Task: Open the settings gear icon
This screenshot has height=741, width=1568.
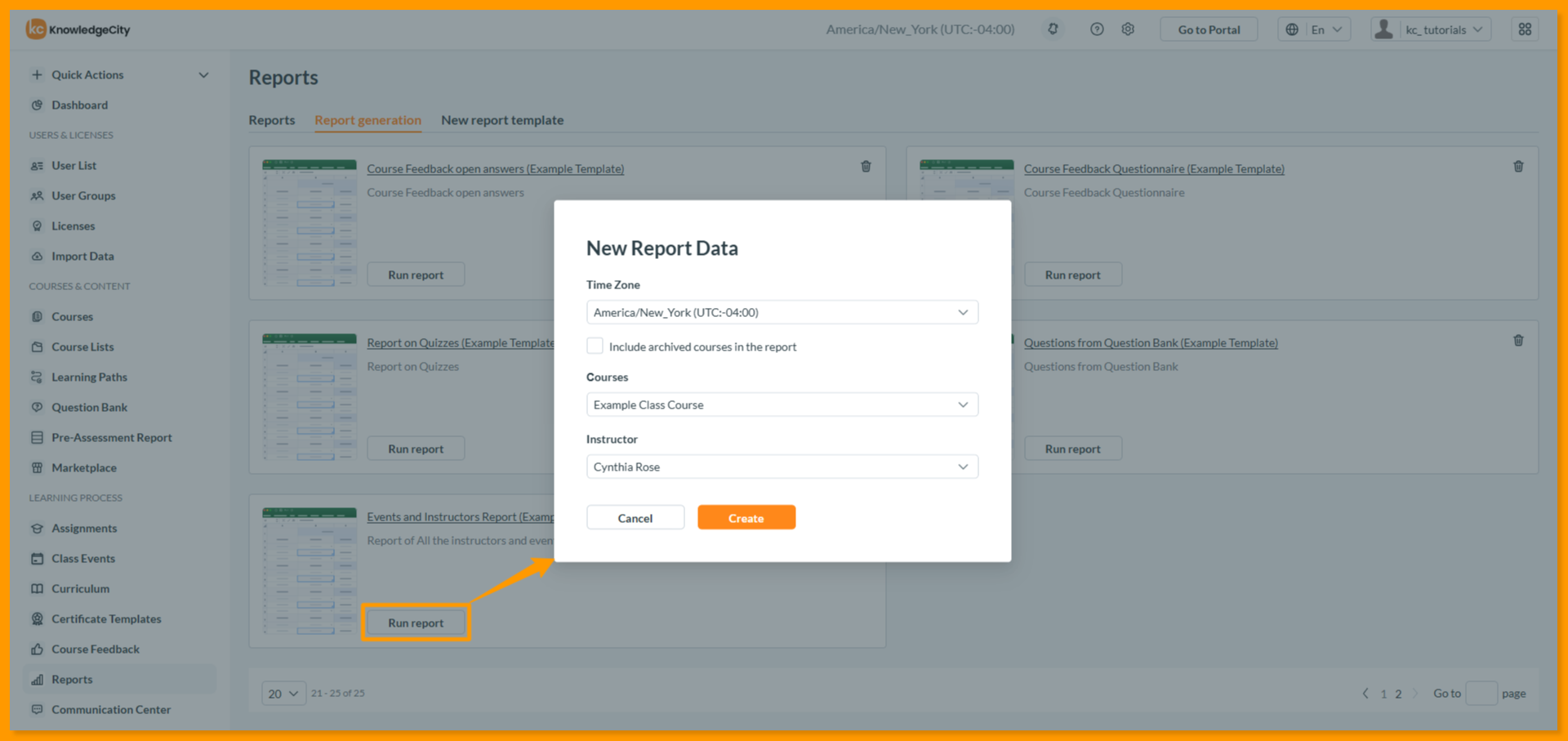Action: tap(1128, 29)
